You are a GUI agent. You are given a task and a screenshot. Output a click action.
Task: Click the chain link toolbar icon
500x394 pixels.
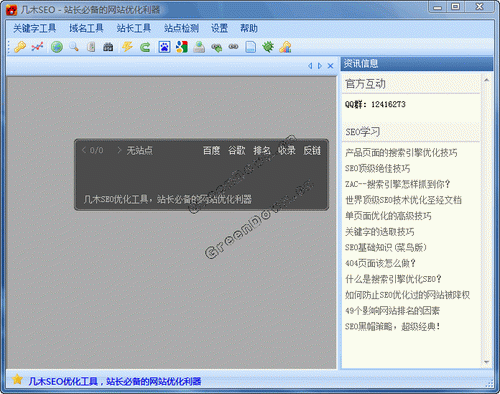point(233,47)
